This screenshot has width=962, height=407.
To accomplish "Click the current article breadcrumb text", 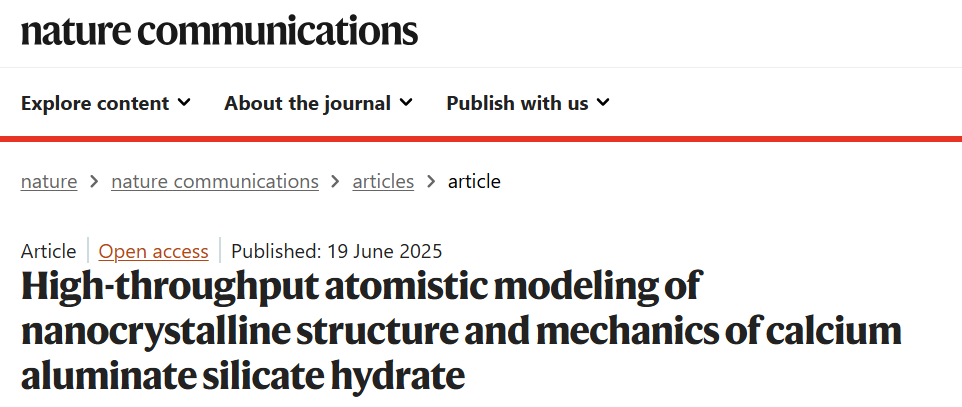I will click(474, 181).
